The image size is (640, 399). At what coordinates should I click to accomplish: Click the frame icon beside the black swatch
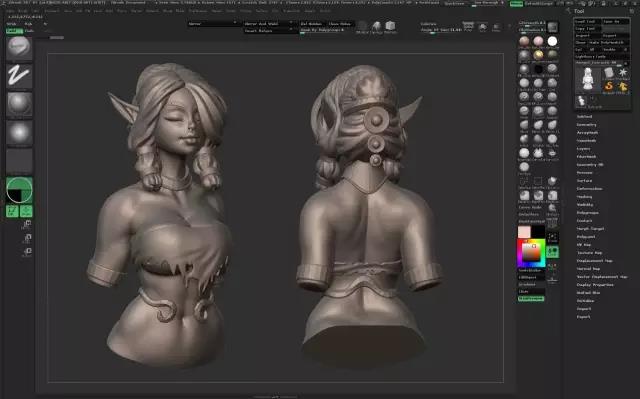pos(553,238)
